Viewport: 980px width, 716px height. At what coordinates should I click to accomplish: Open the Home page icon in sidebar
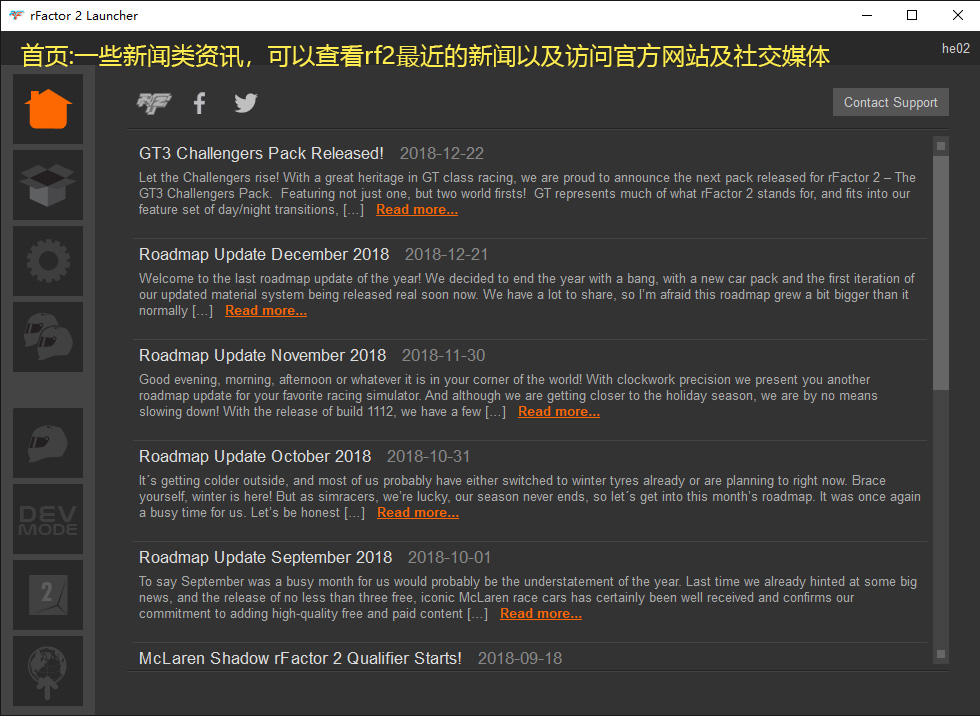[48, 109]
